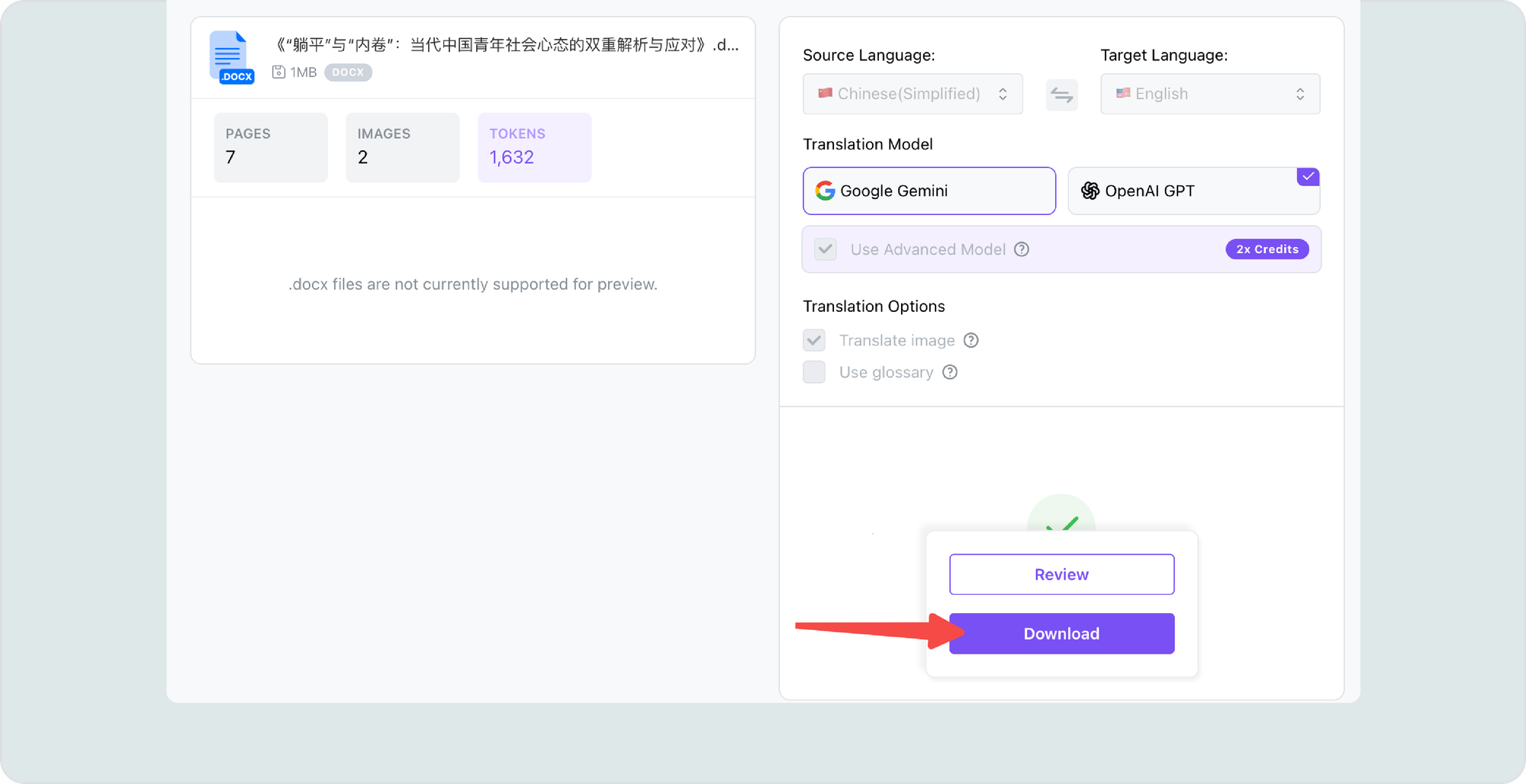Toggle the Use Advanced Model checkbox

tap(826, 249)
